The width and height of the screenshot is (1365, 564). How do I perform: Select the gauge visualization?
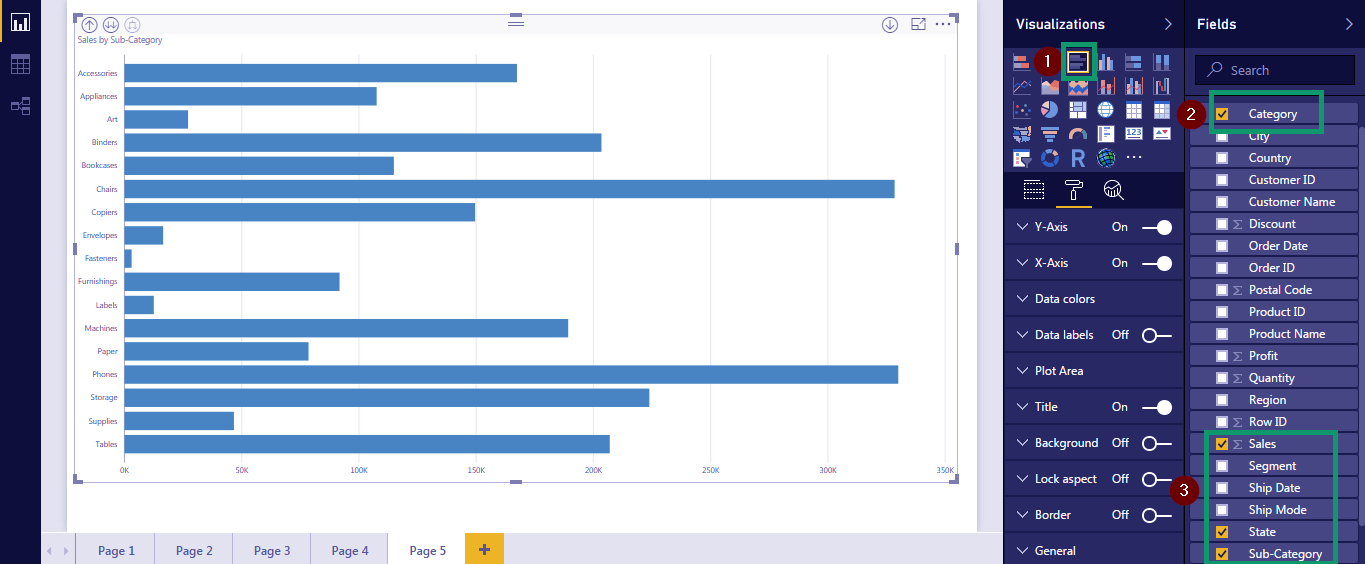point(1078,134)
